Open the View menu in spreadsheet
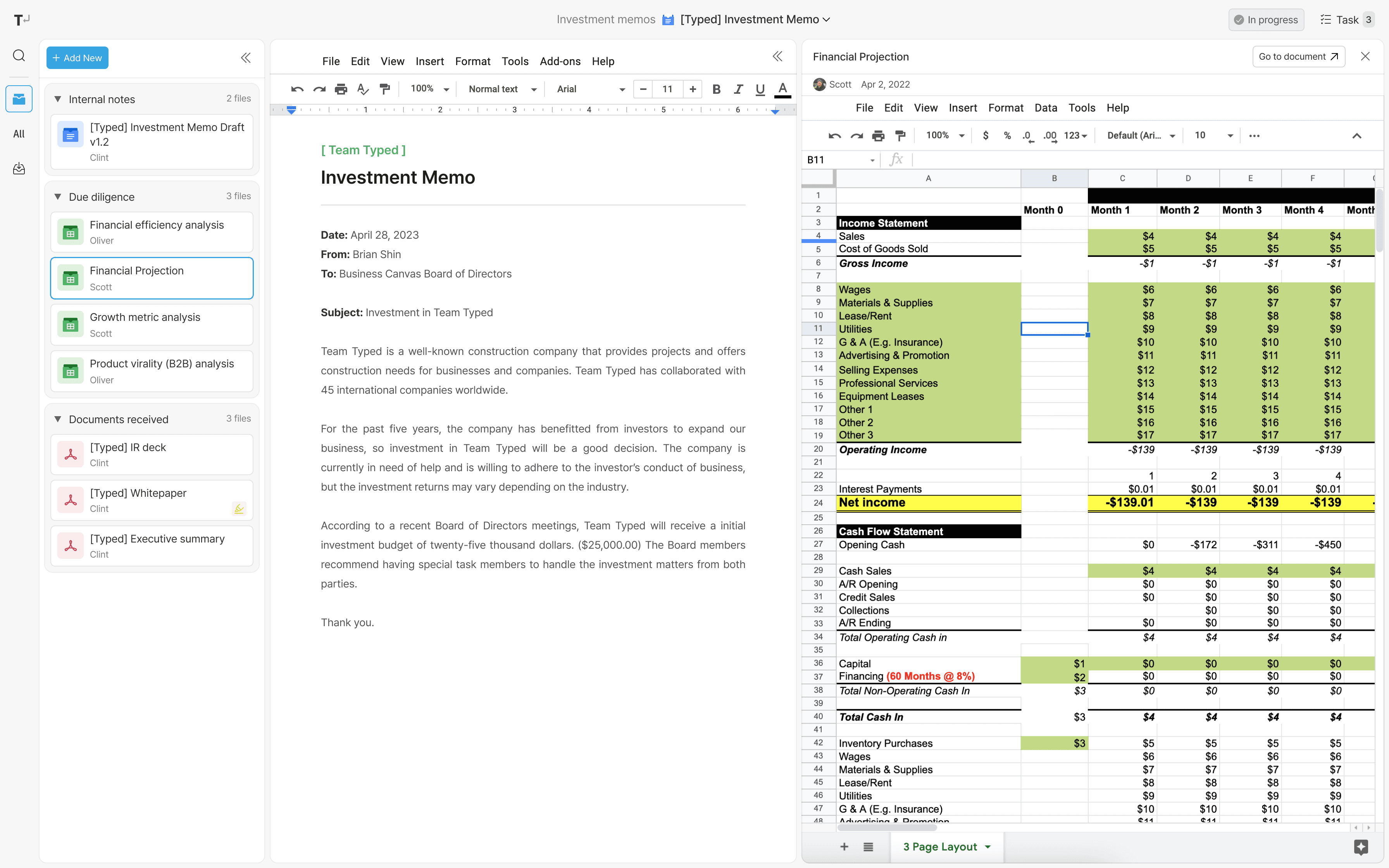The width and height of the screenshot is (1389, 868). tap(925, 108)
